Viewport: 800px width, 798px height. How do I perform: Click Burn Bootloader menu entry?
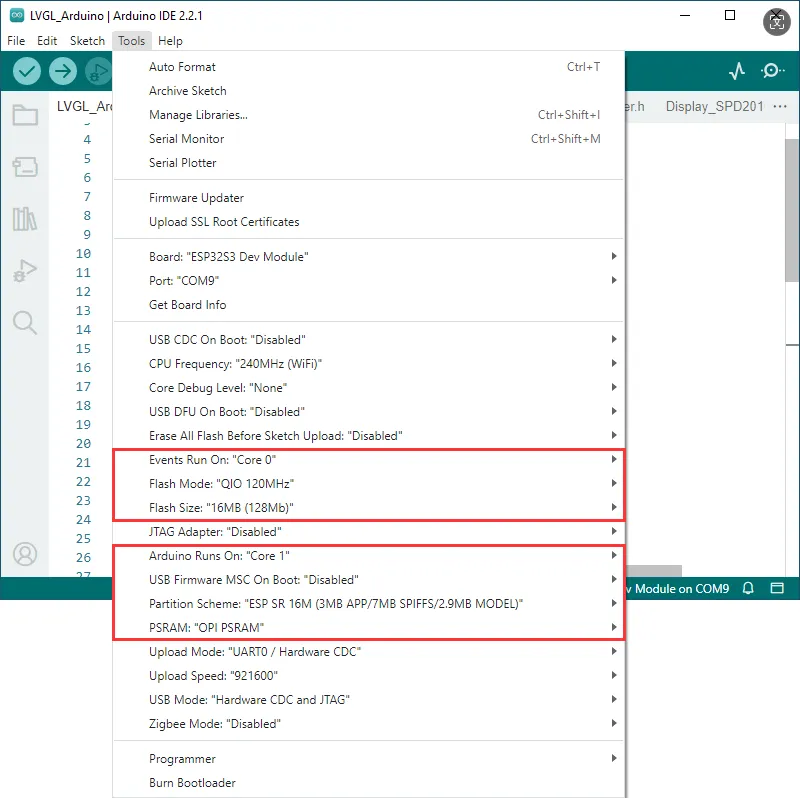point(192,783)
